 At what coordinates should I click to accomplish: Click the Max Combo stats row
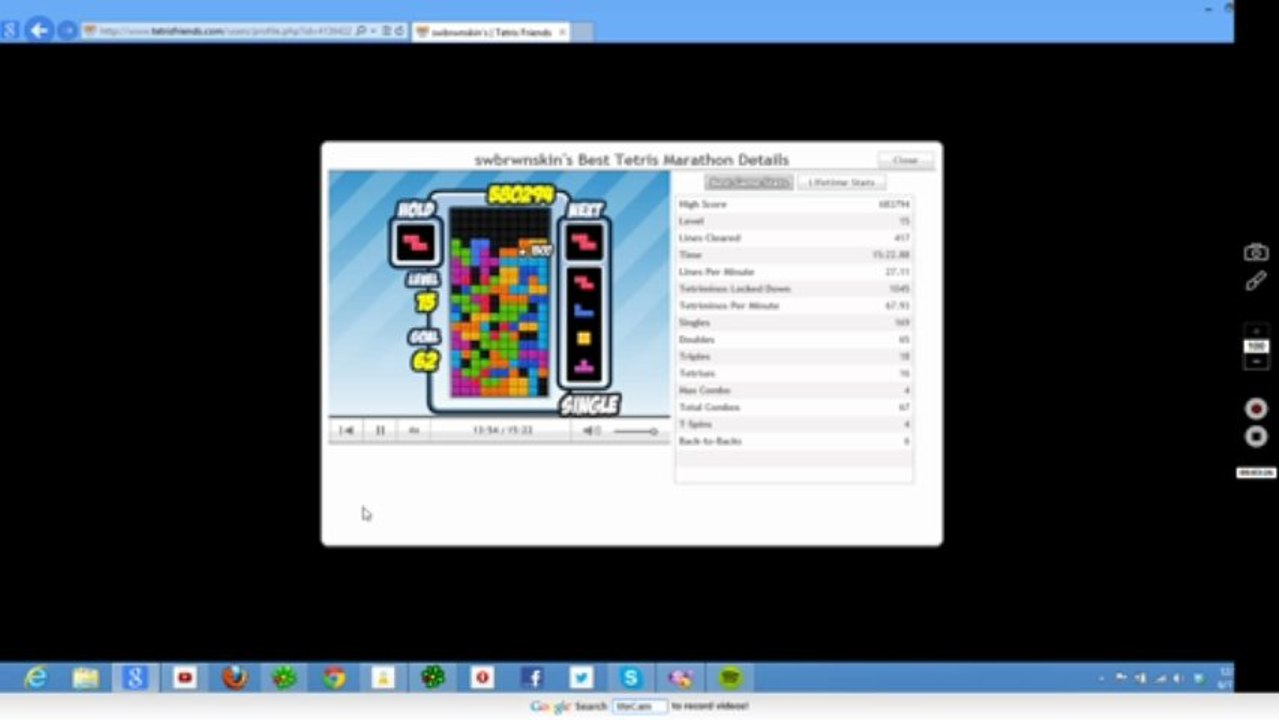[794, 390]
